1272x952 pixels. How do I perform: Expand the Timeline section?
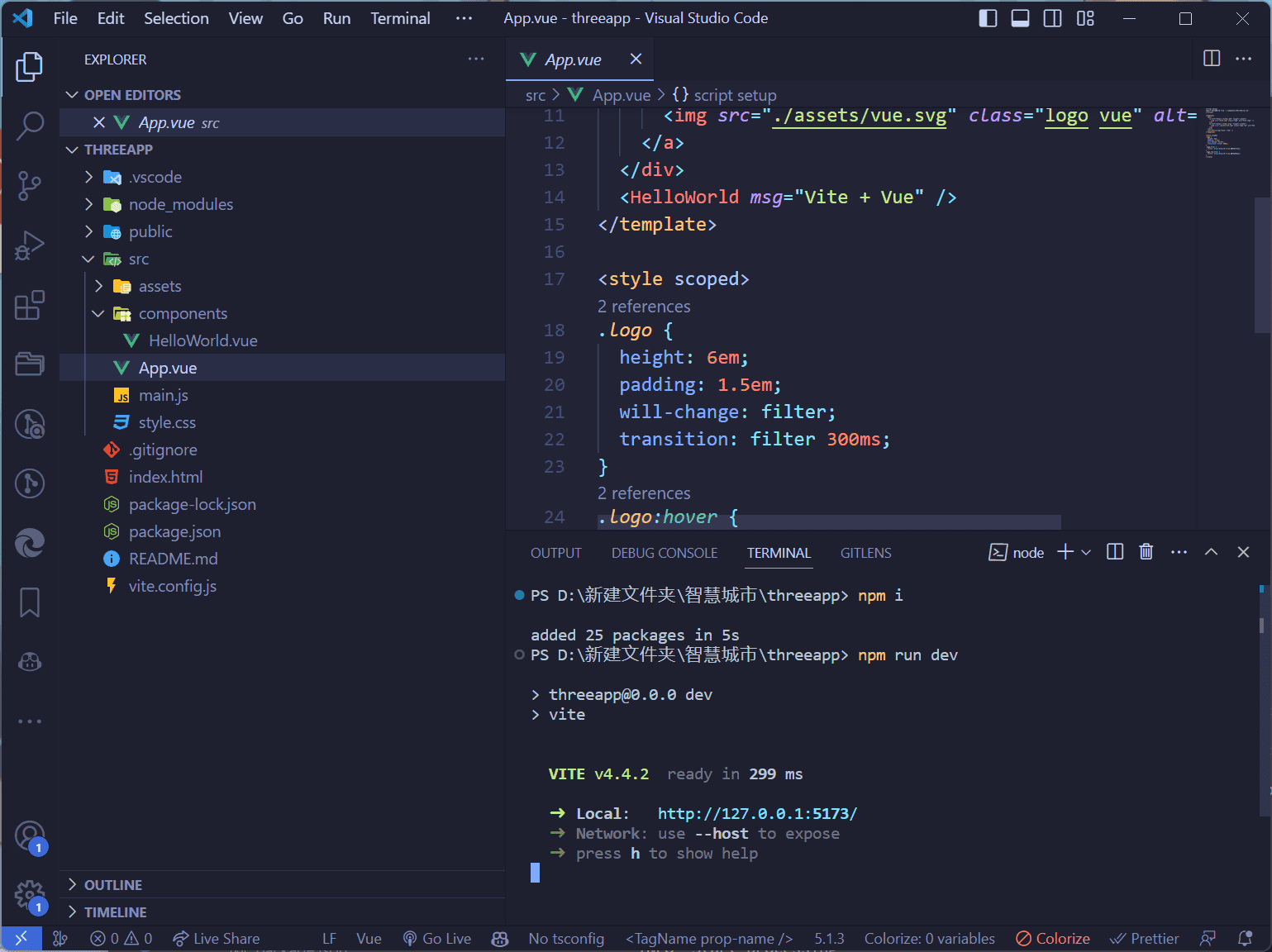point(72,912)
